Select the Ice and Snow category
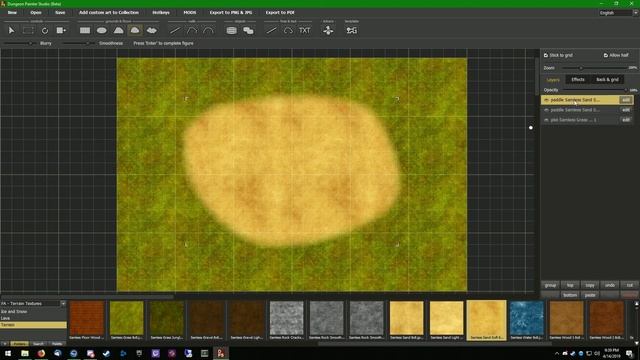 (33, 311)
